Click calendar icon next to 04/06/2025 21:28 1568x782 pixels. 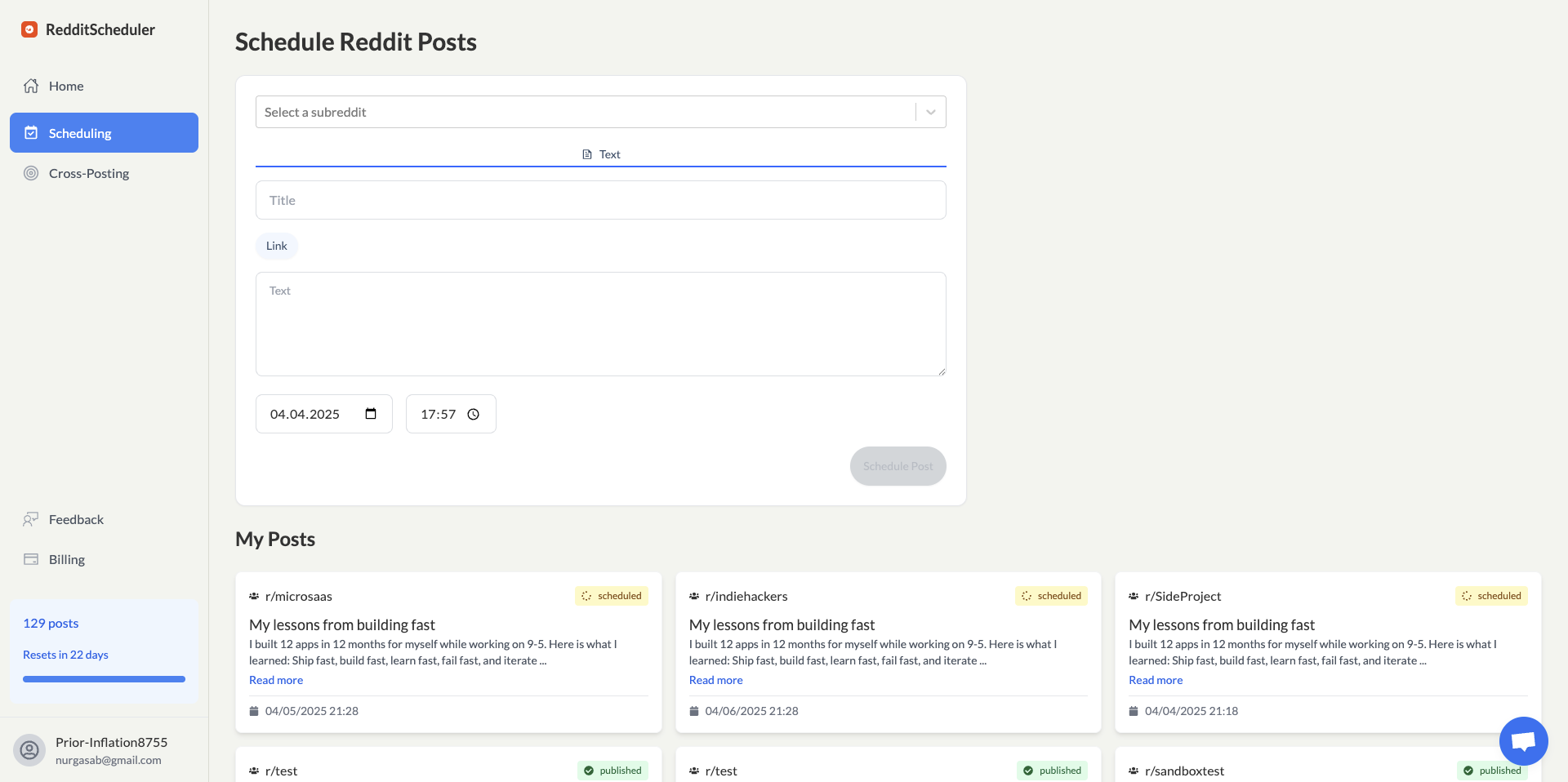pos(694,711)
